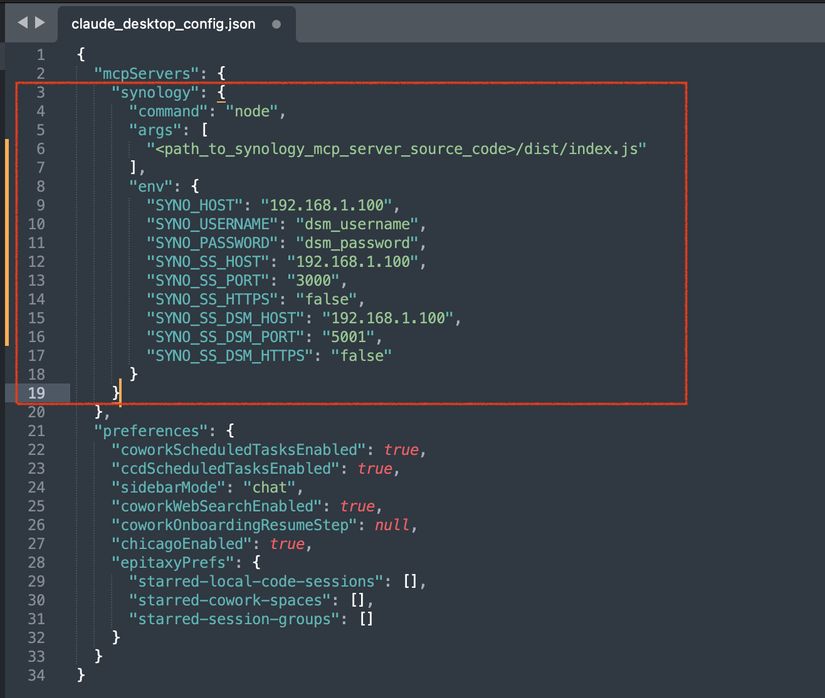825x698 pixels.
Task: Select line number 8 in gutter
Action: (41, 186)
